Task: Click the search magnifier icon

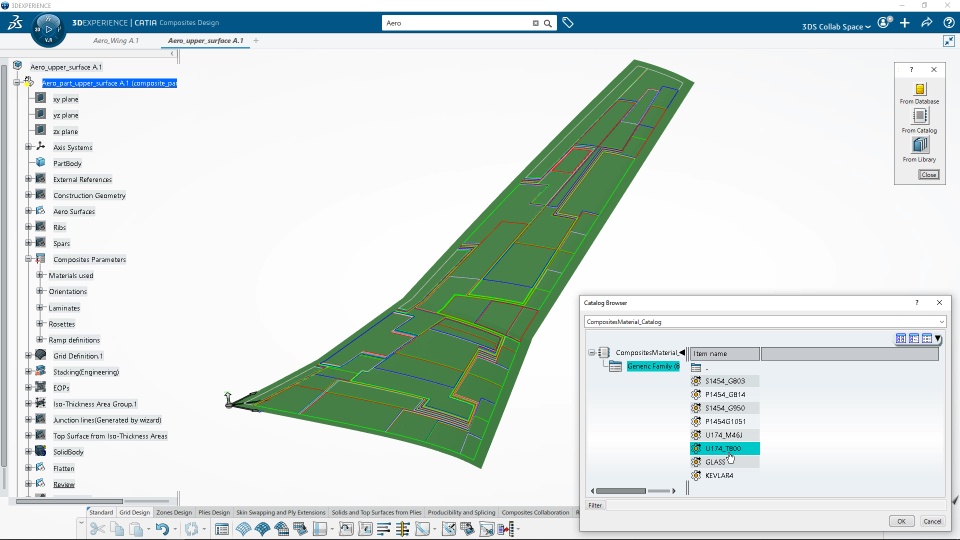Action: [x=548, y=23]
